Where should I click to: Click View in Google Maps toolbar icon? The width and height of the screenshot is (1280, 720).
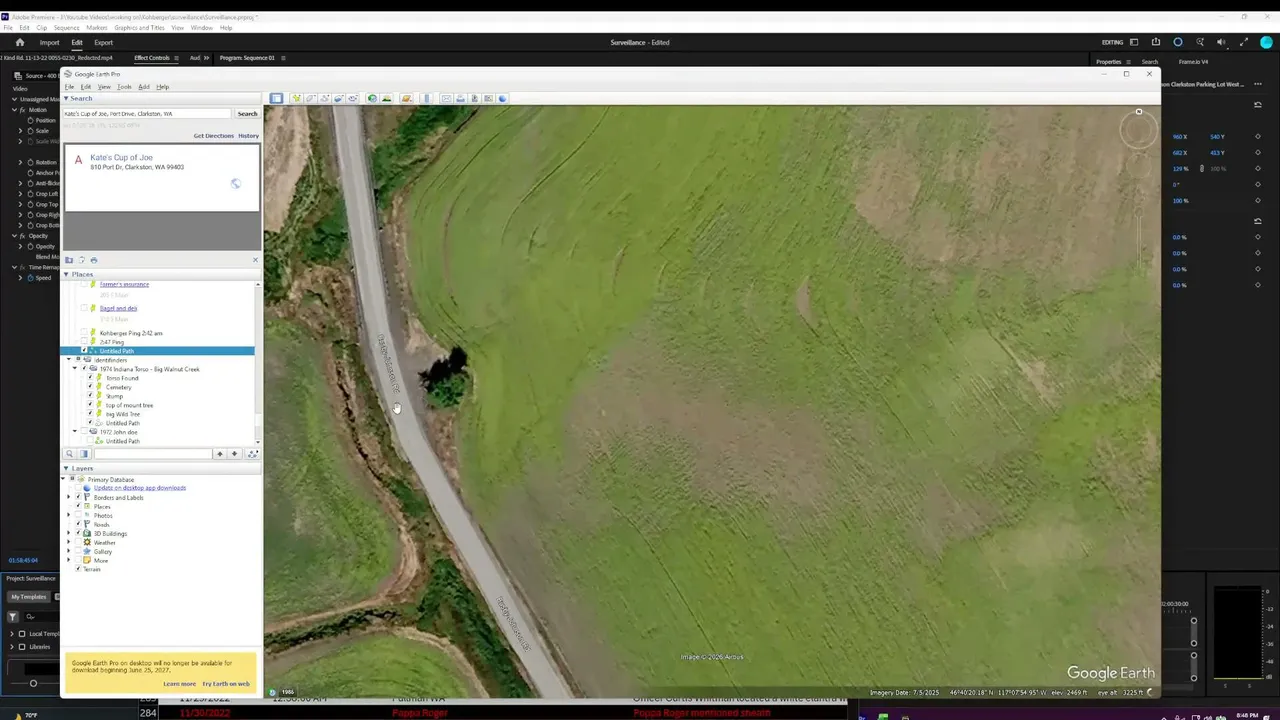pyautogui.click(x=488, y=98)
